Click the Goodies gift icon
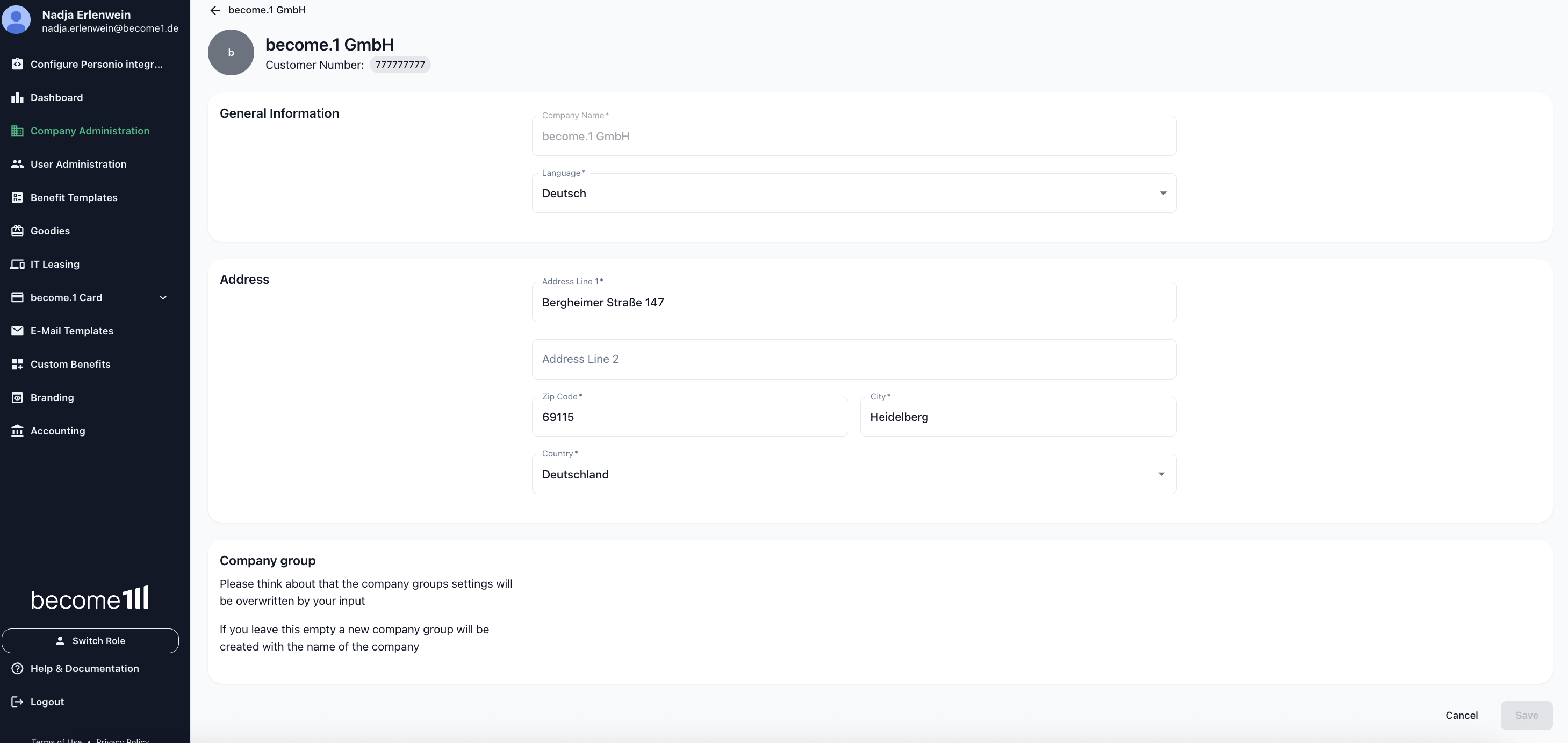 tap(17, 231)
